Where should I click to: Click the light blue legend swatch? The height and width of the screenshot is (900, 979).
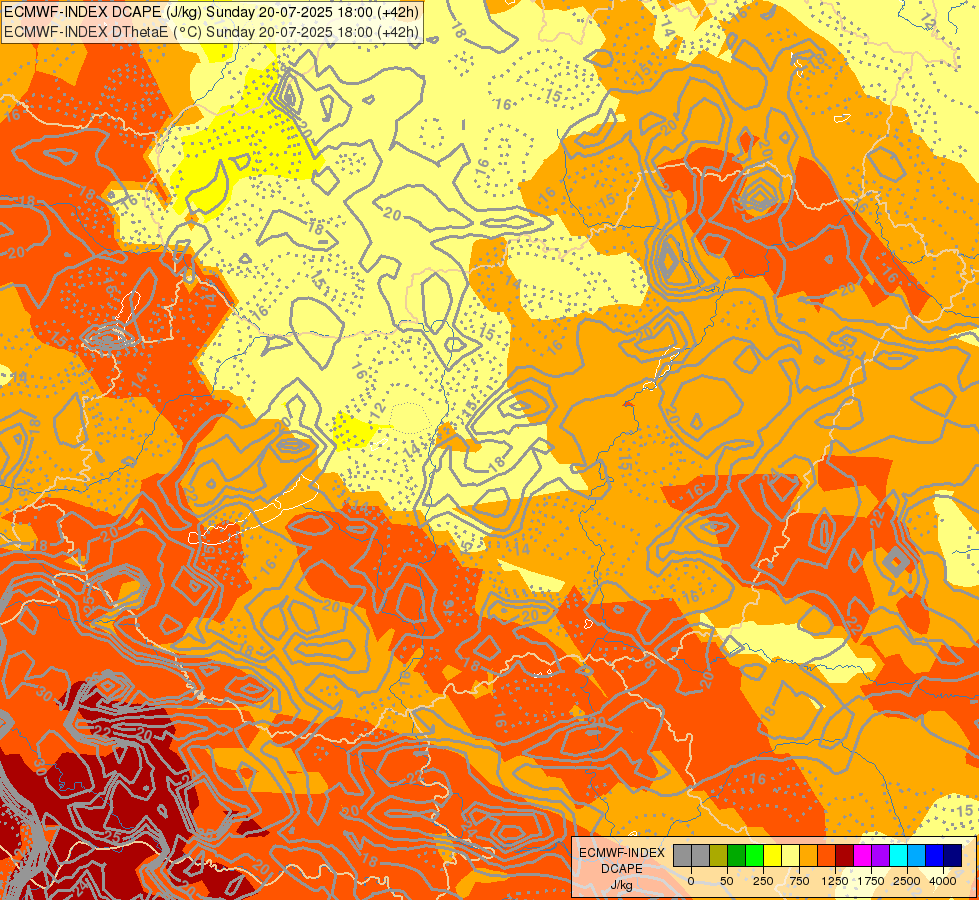[x=917, y=855]
